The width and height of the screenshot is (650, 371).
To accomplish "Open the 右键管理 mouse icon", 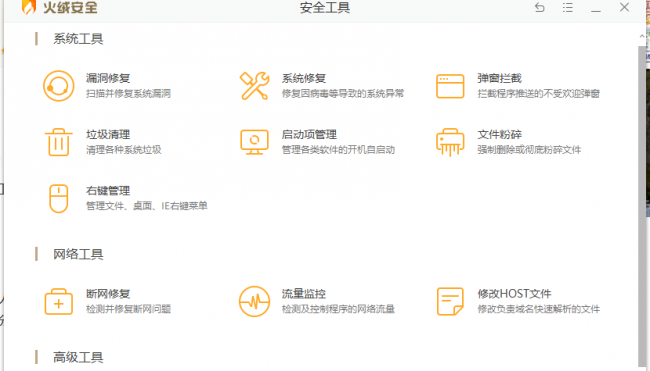I will [x=59, y=198].
